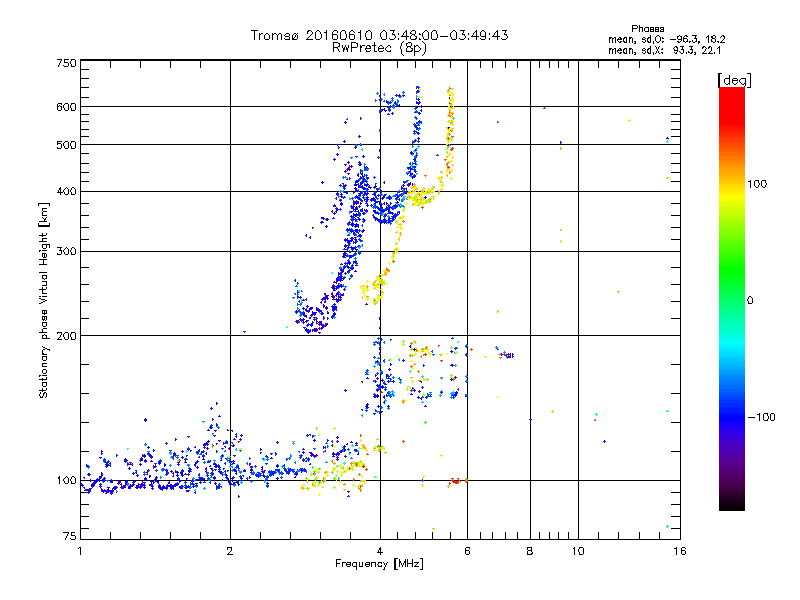Screen dimensions: 800x600
Task: Click the y-axis label '750'
Action: [x=66, y=63]
